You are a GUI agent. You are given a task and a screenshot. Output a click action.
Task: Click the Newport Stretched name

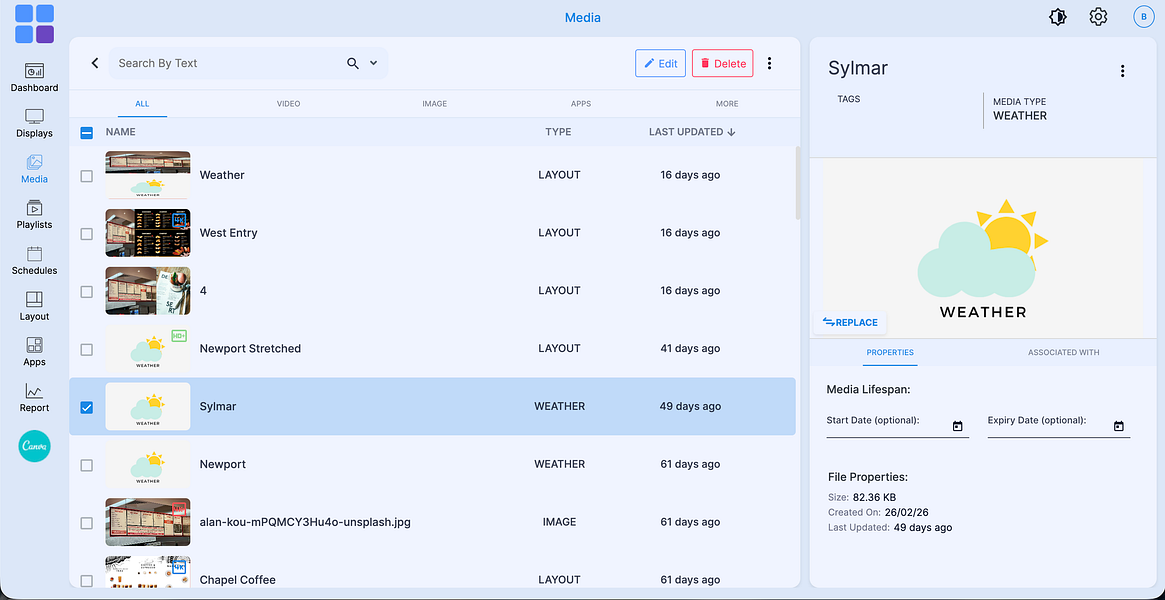250,348
